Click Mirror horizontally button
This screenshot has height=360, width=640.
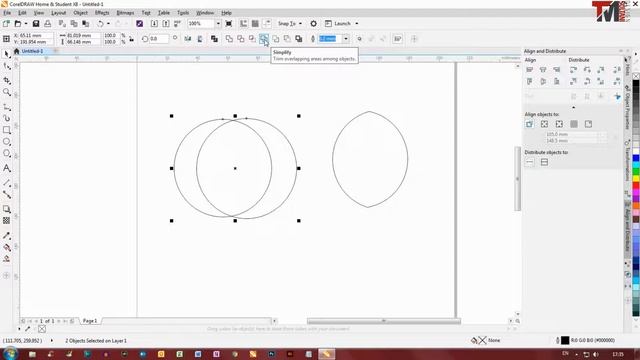click(x=188, y=39)
